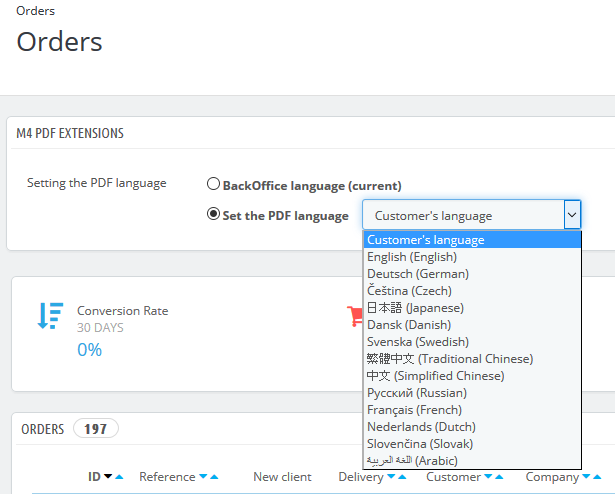Sort Reference column descending arrow
615x494 pixels.
coord(203,476)
